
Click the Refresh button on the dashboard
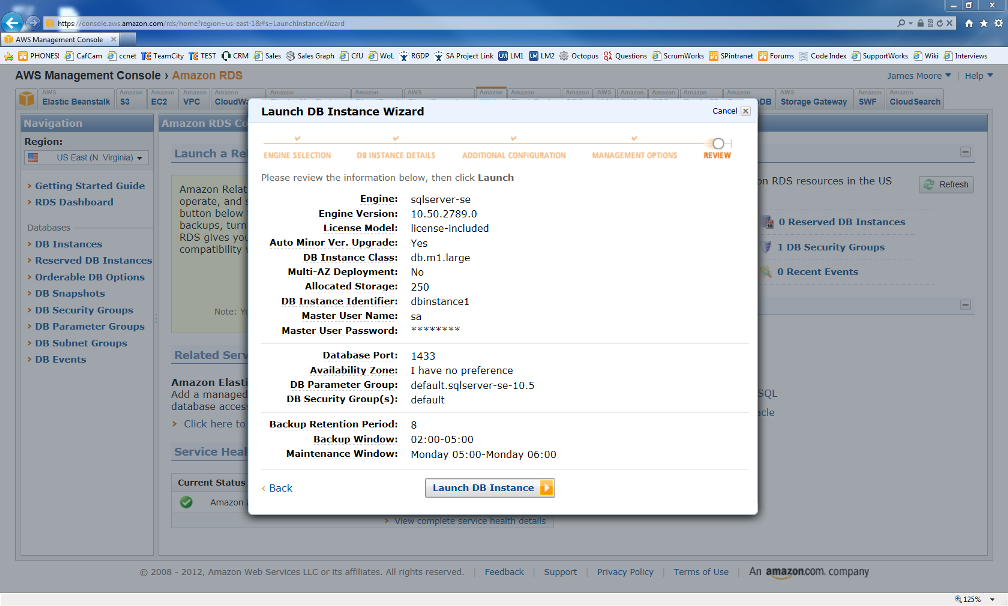coord(946,184)
